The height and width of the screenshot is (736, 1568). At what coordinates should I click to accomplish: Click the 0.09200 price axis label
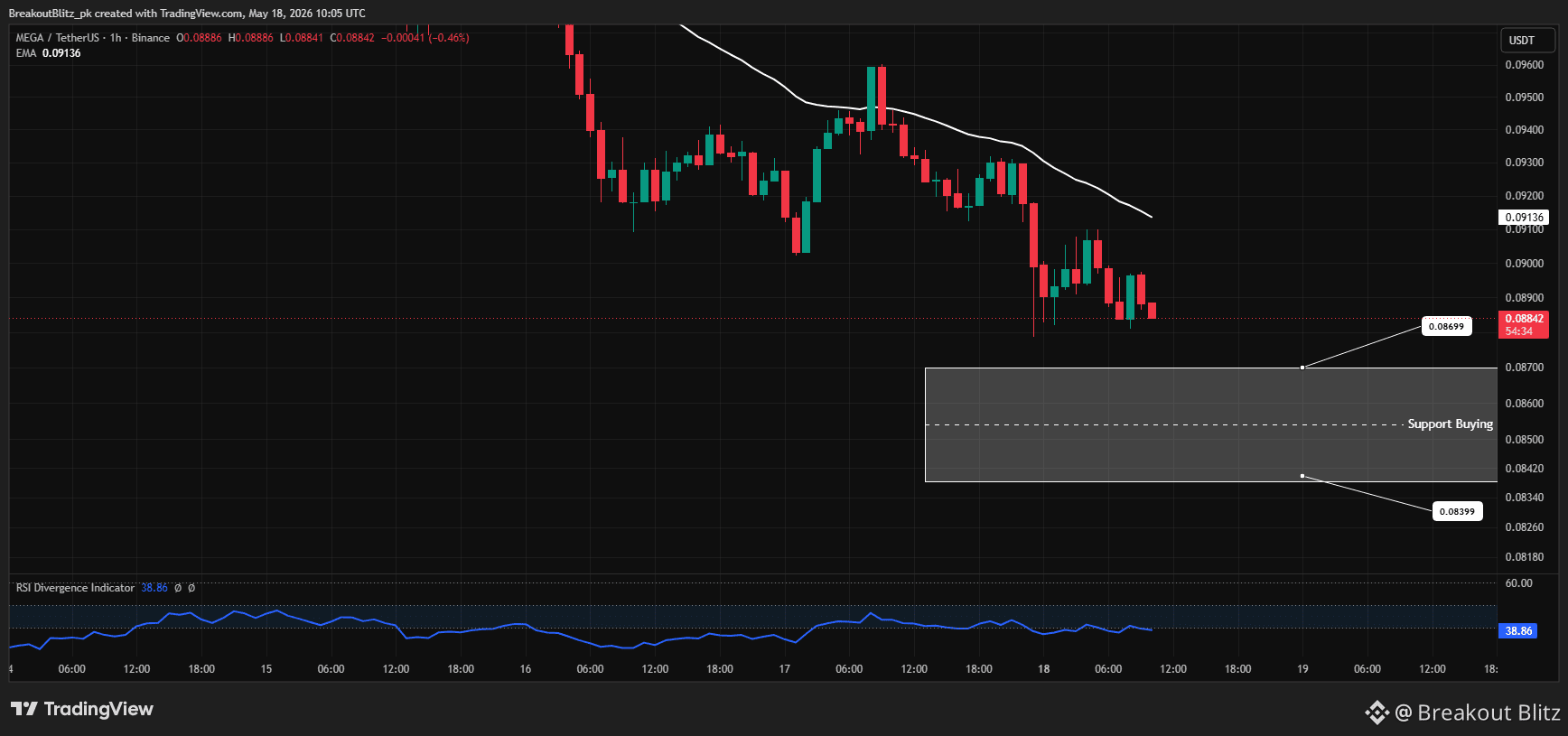coord(1524,196)
